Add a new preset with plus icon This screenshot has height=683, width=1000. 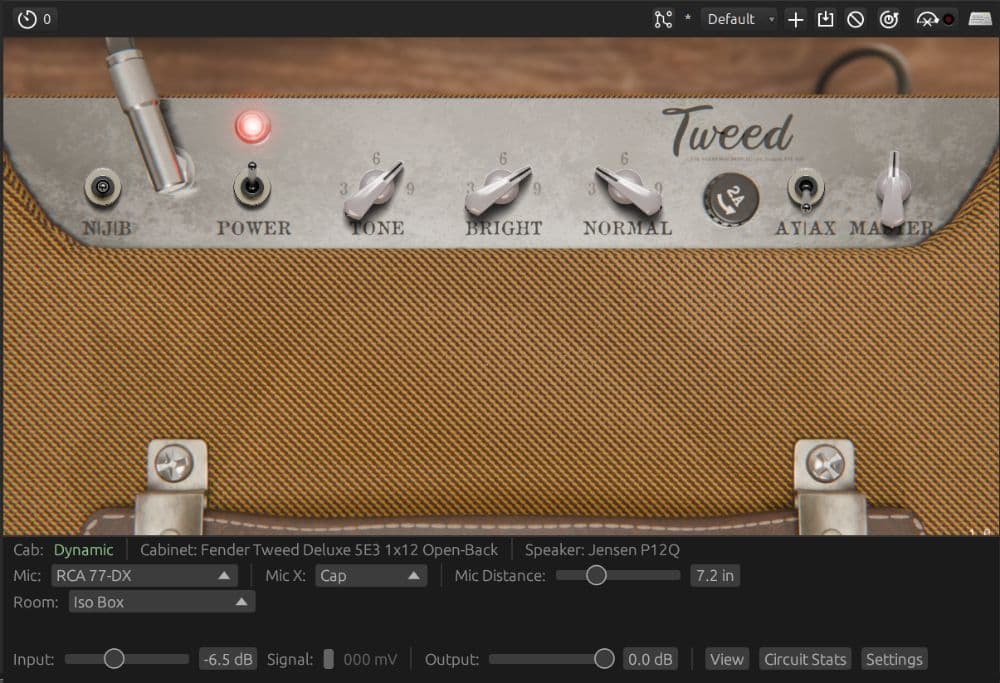click(x=795, y=20)
